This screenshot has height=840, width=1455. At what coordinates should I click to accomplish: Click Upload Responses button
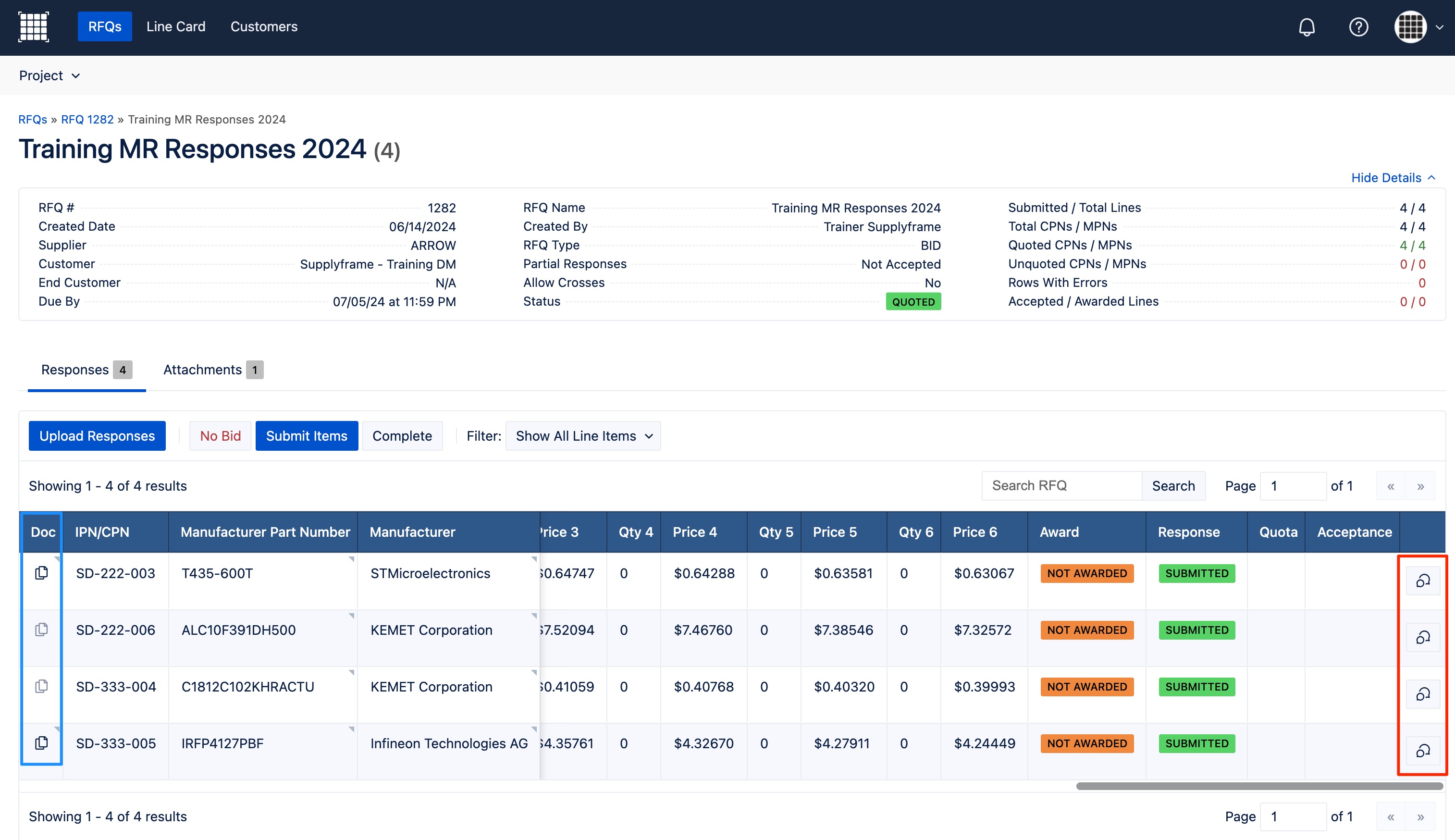97,435
